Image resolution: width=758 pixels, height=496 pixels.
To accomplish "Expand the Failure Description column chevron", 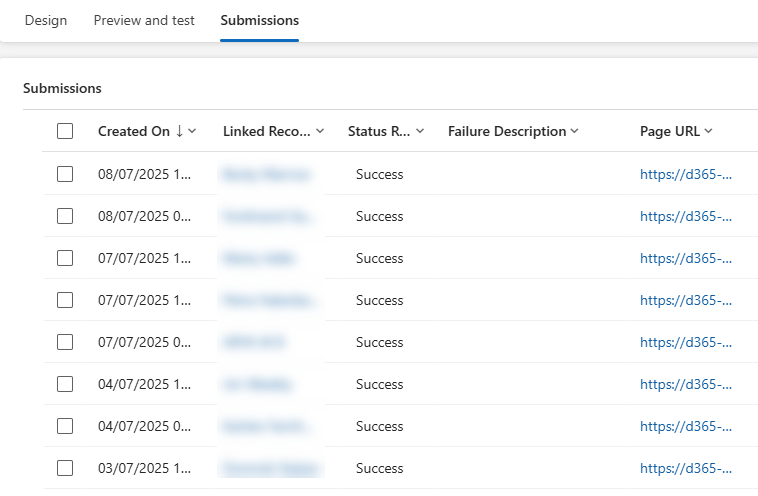I will (575, 131).
